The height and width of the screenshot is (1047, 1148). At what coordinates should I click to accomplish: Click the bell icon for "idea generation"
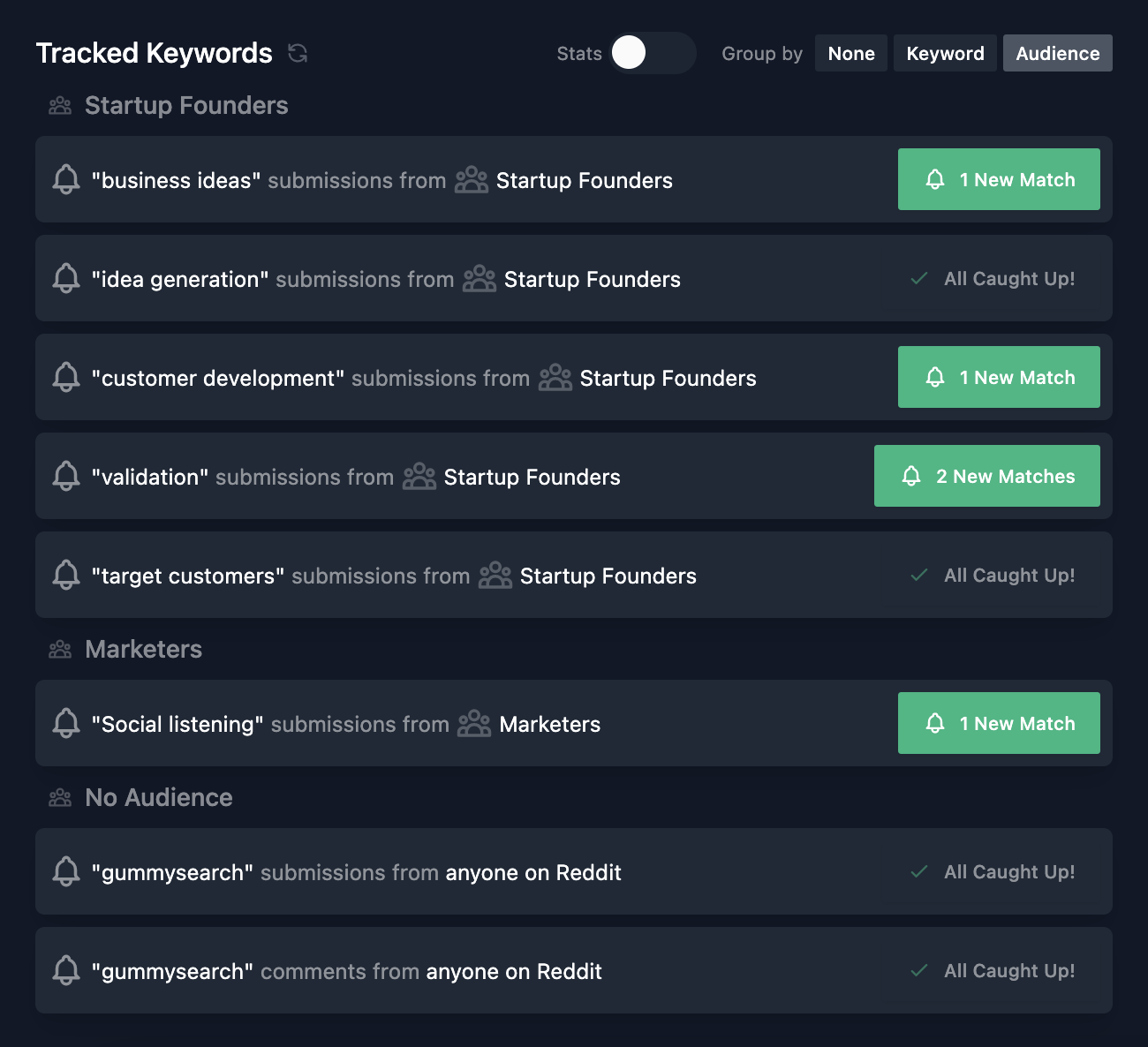66,279
